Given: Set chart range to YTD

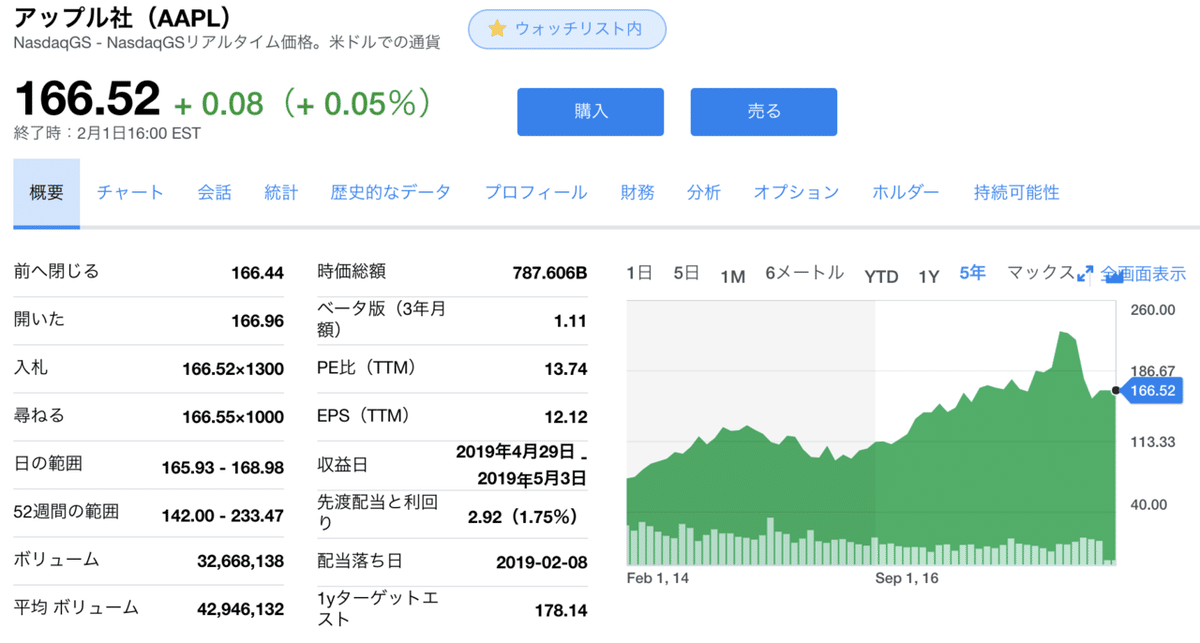Looking at the screenshot, I should pos(881,277).
